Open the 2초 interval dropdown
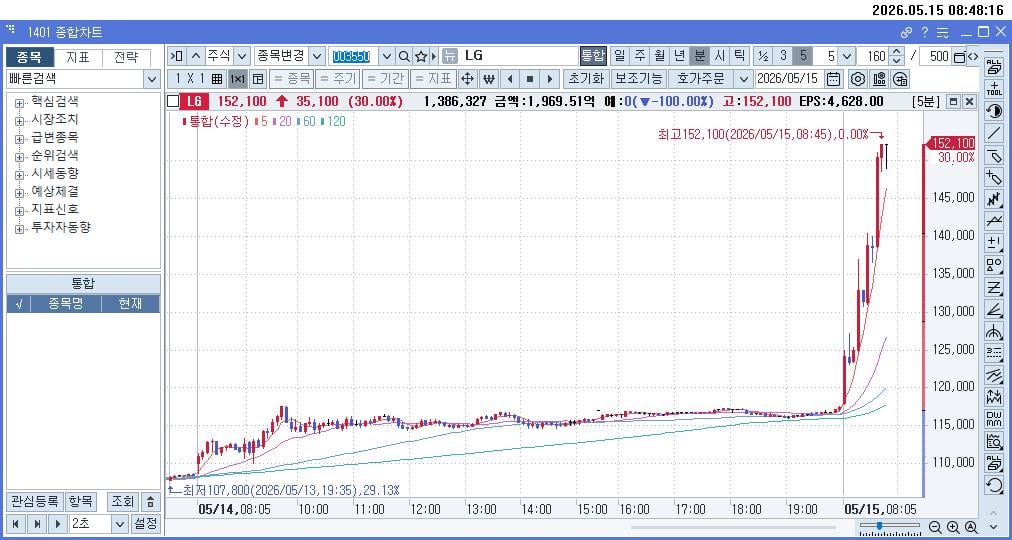The width and height of the screenshot is (1012, 540). (x=120, y=523)
